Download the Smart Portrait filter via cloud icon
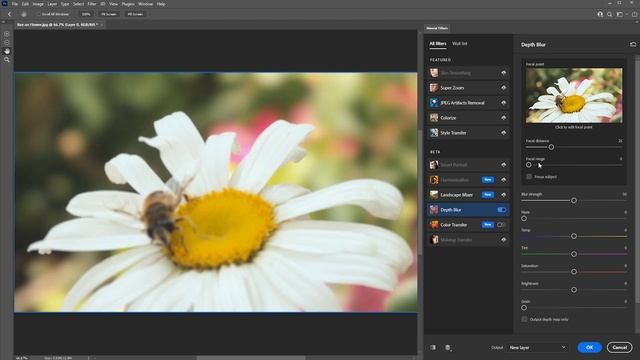Screen dimensions: 640x360 503,165
